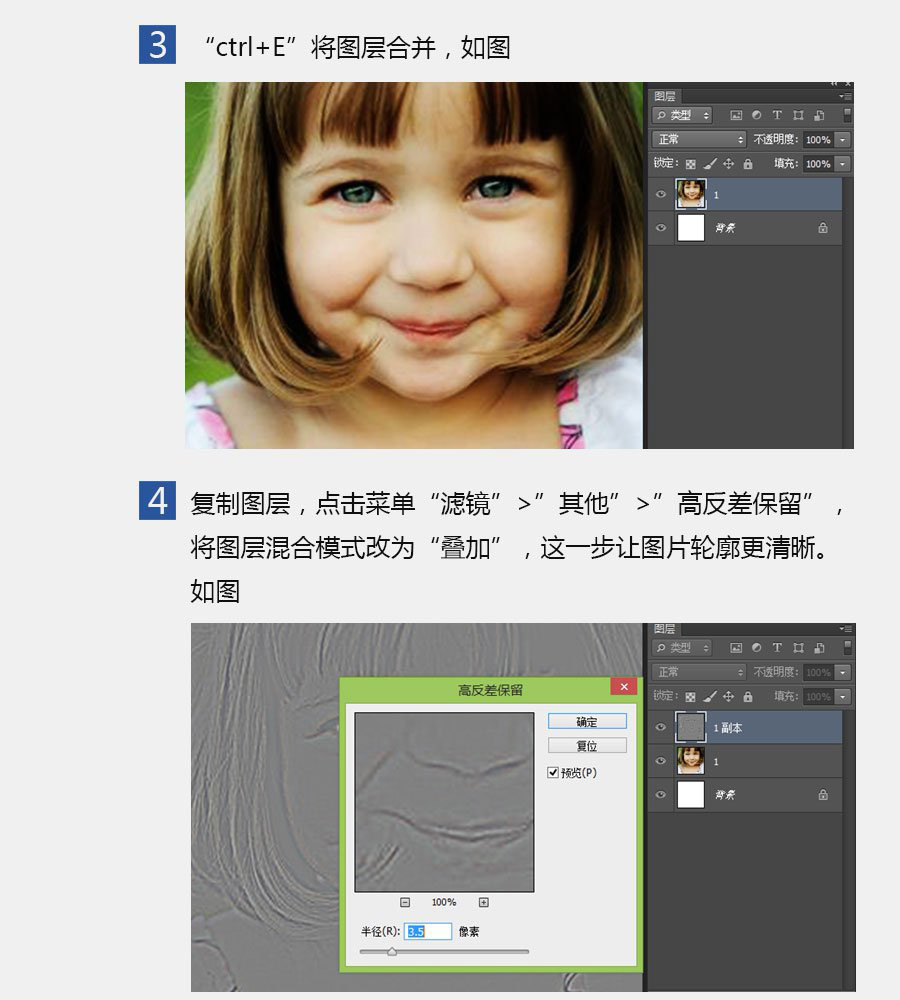Zoom out the 高反差保留 dialog preview with minus icon
Screen dimensions: 900x1000
point(405,902)
